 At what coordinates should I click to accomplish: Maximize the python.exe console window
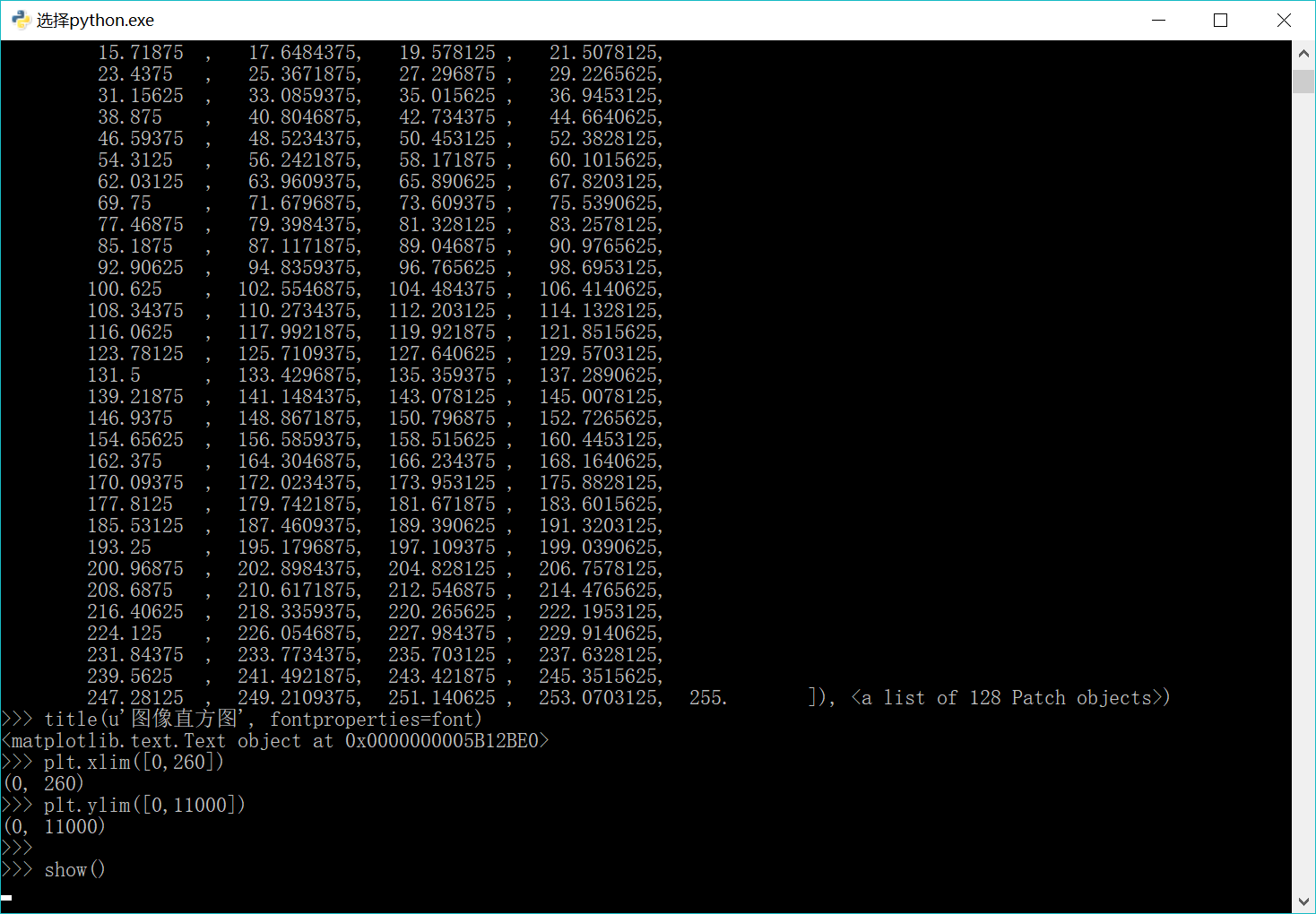[1220, 20]
